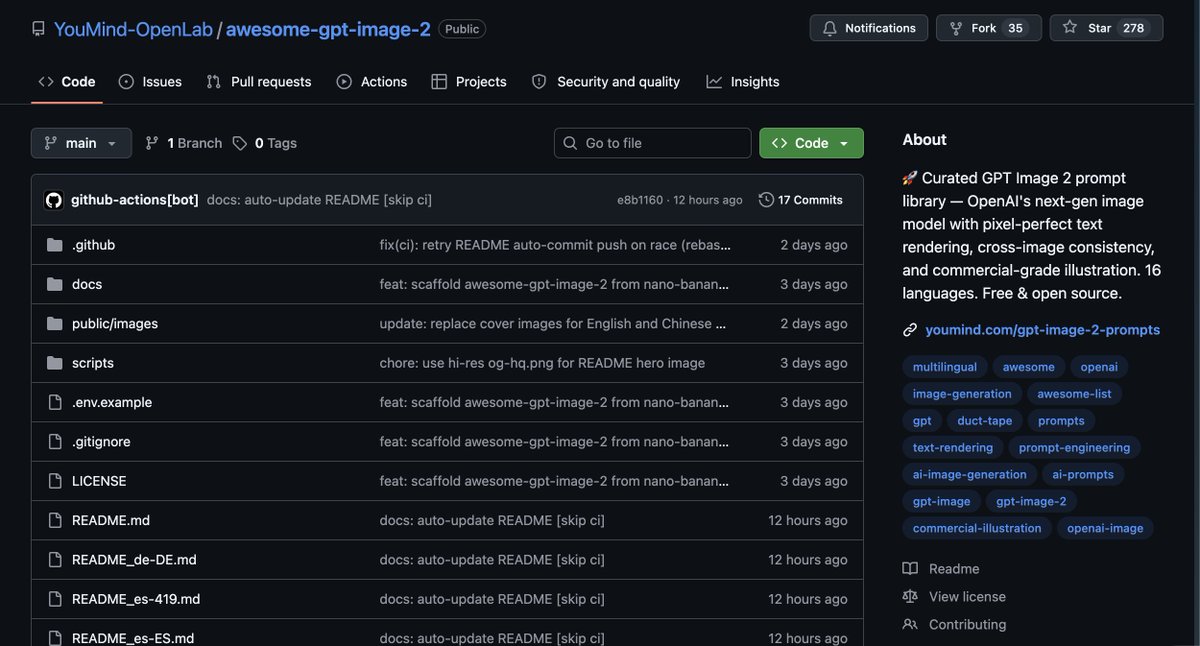Click the scripts folder icon
This screenshot has width=1200, height=646.
(55, 363)
